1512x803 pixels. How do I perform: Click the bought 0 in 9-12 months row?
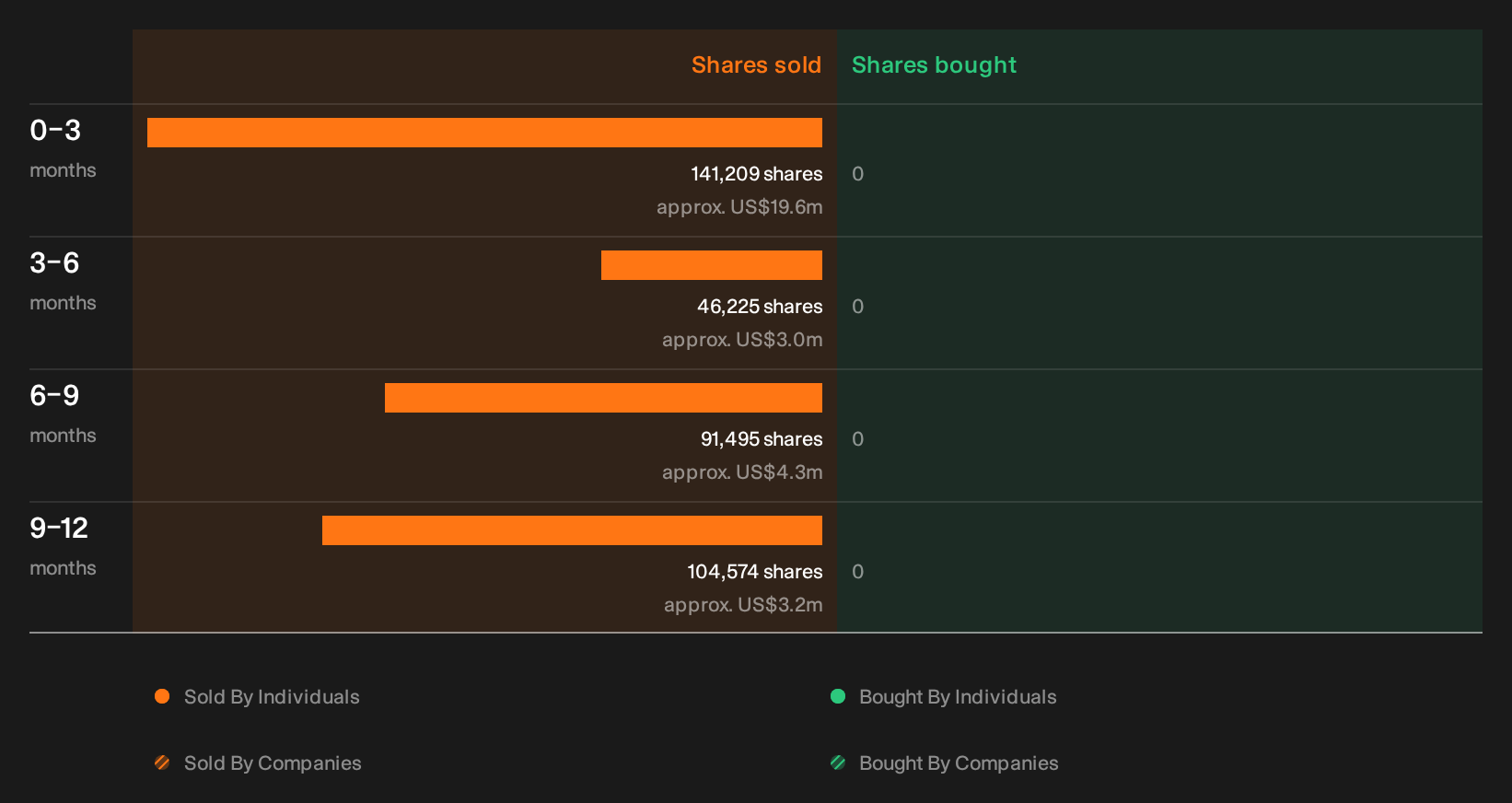[858, 572]
